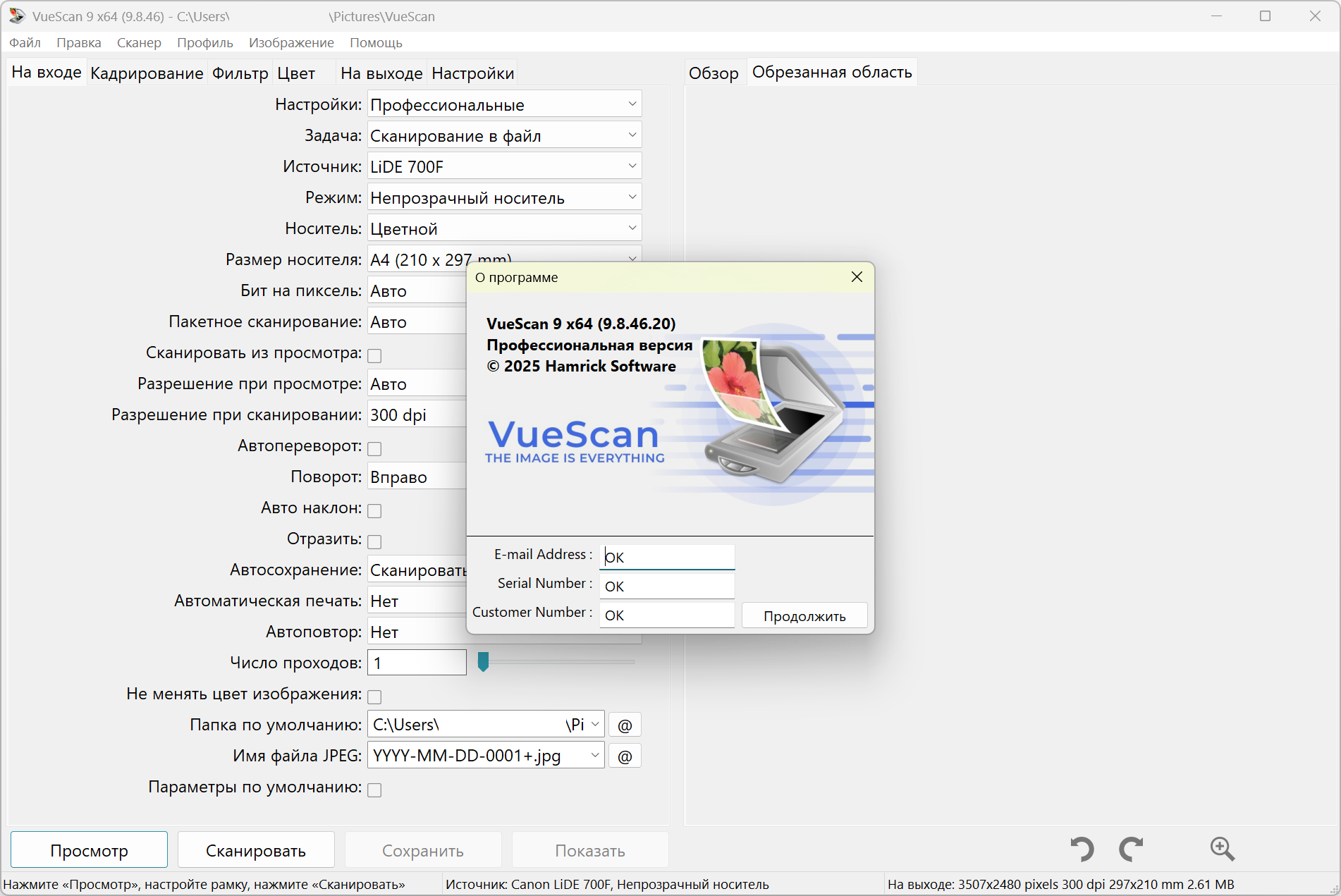
Task: Open the 'Файл' menu
Action: pyautogui.click(x=25, y=42)
